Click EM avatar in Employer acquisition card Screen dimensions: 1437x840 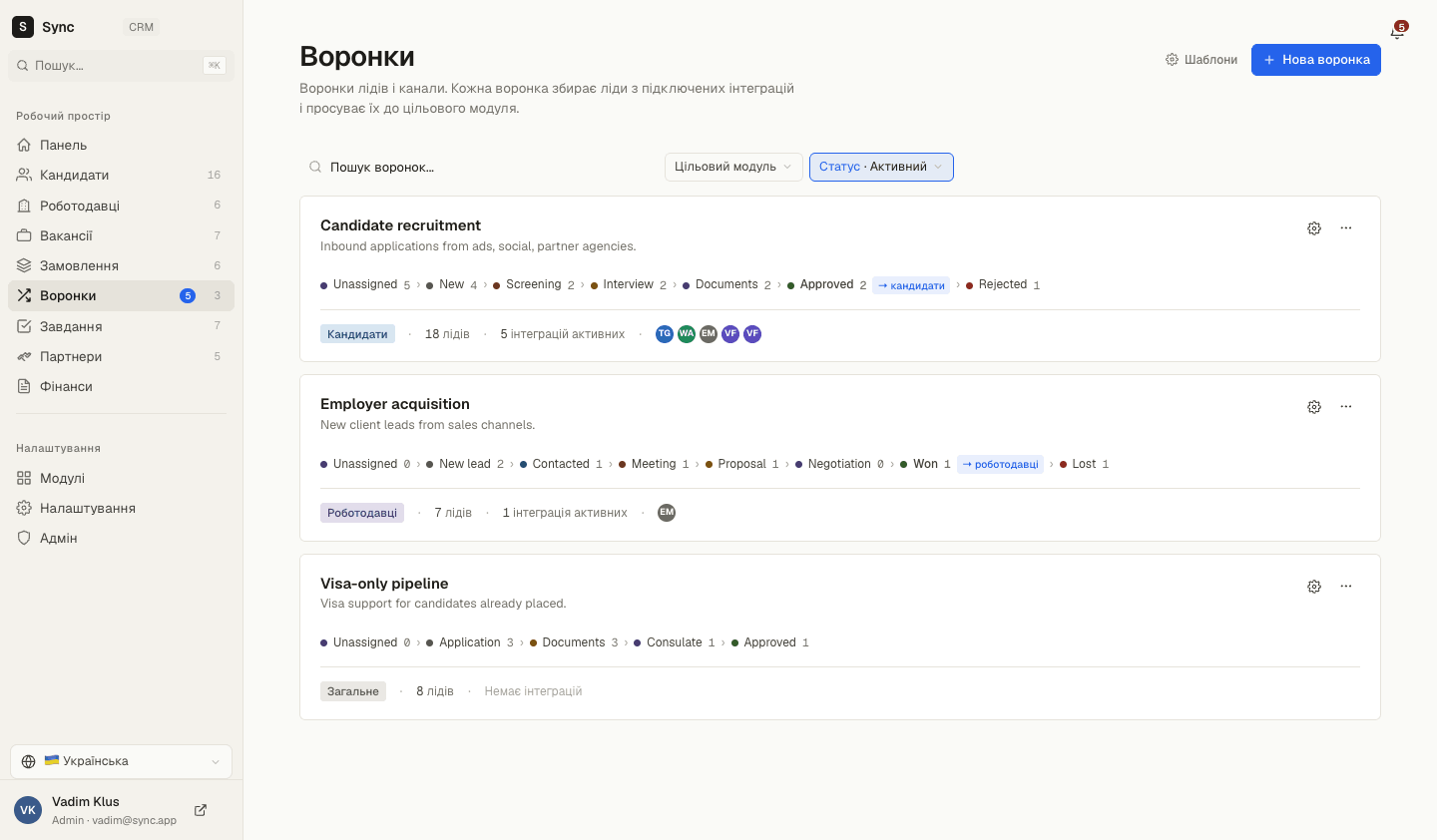point(667,513)
